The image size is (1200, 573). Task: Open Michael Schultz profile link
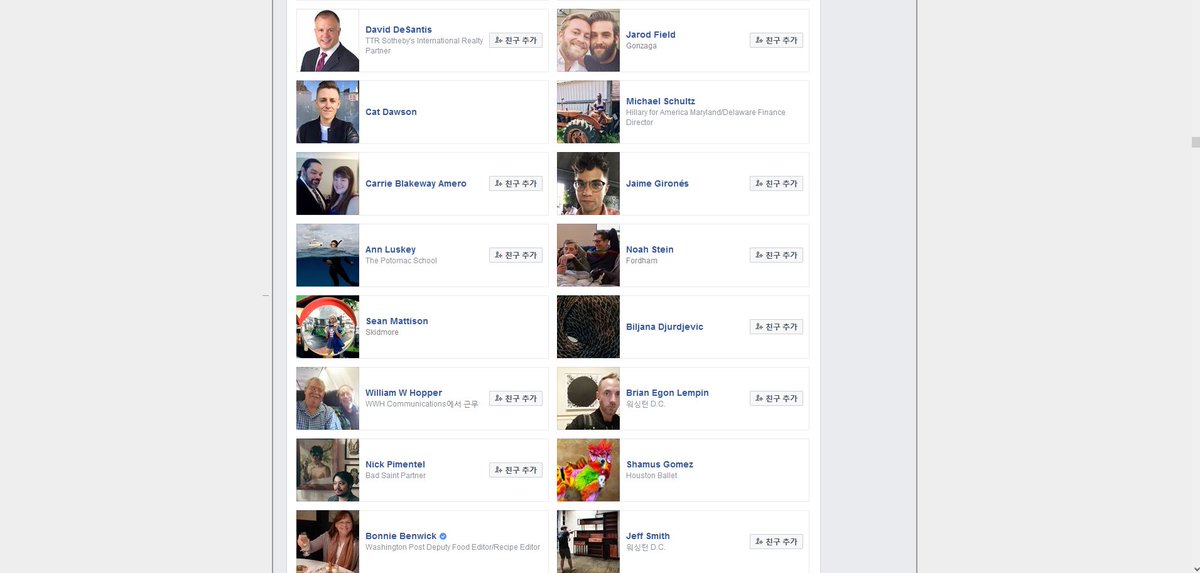[660, 101]
